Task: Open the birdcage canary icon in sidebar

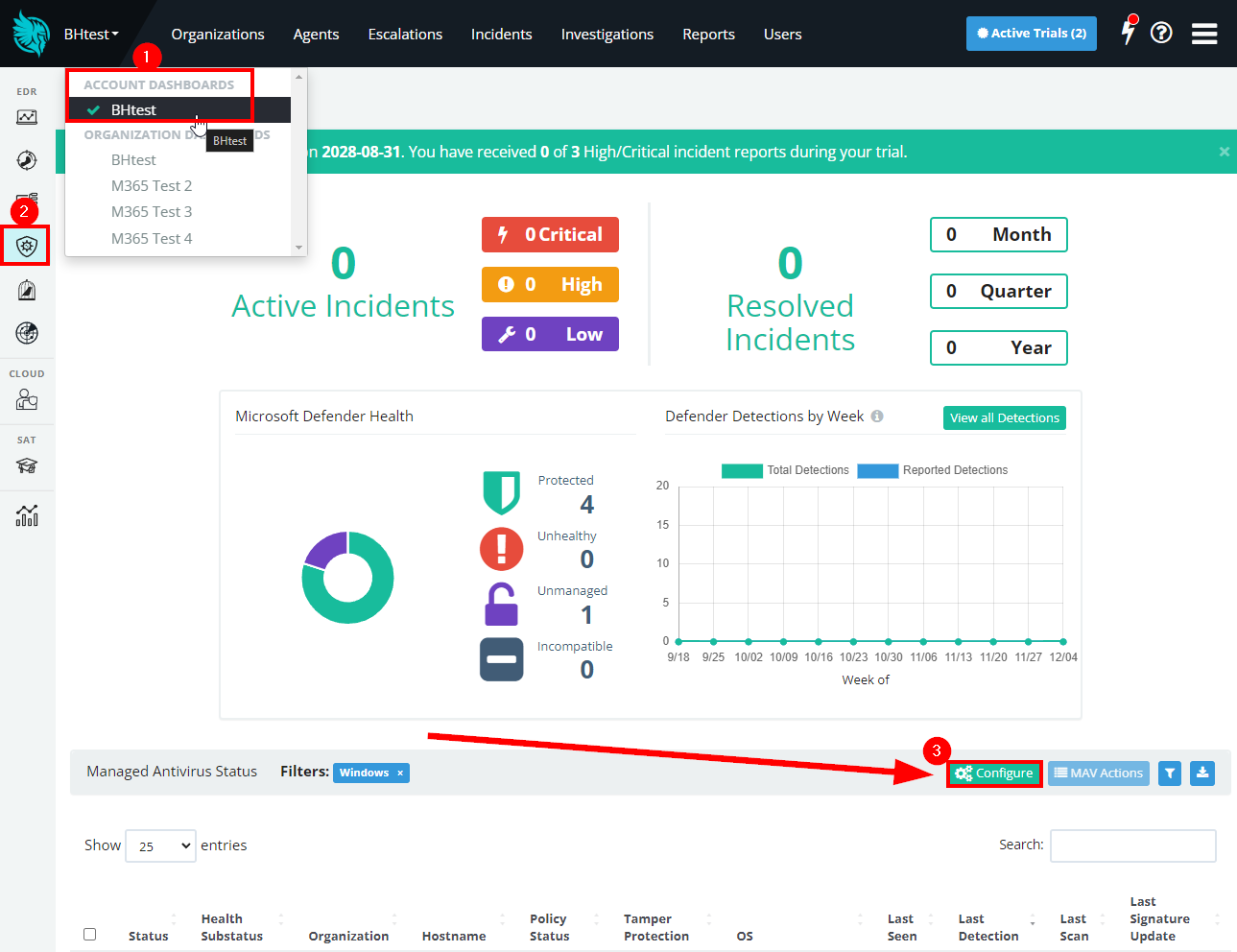Action: point(27,290)
